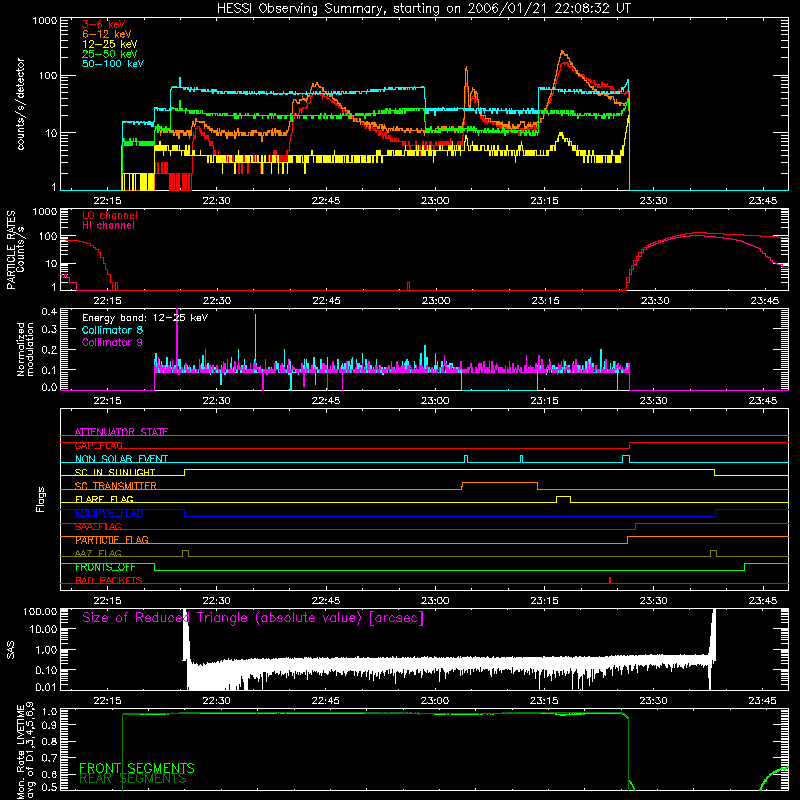Click the Flags panel axis label
This screenshot has width=800, height=800.
point(41,499)
